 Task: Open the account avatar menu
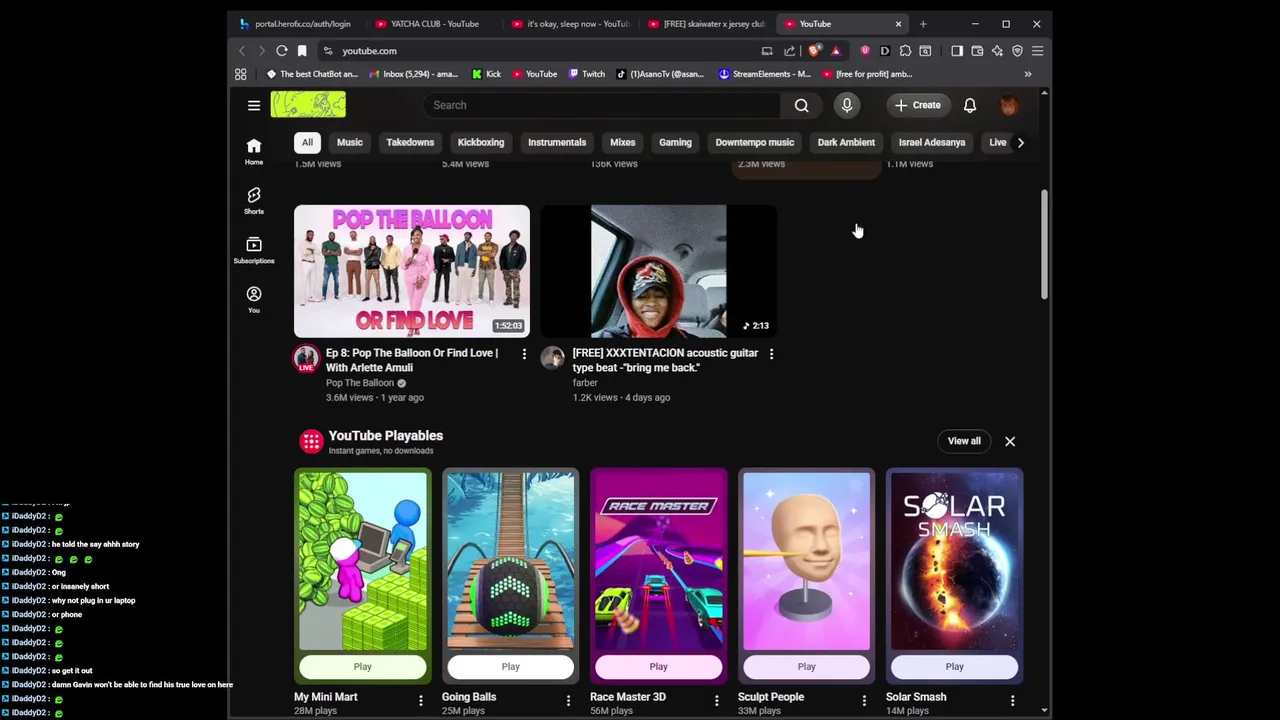[1009, 105]
